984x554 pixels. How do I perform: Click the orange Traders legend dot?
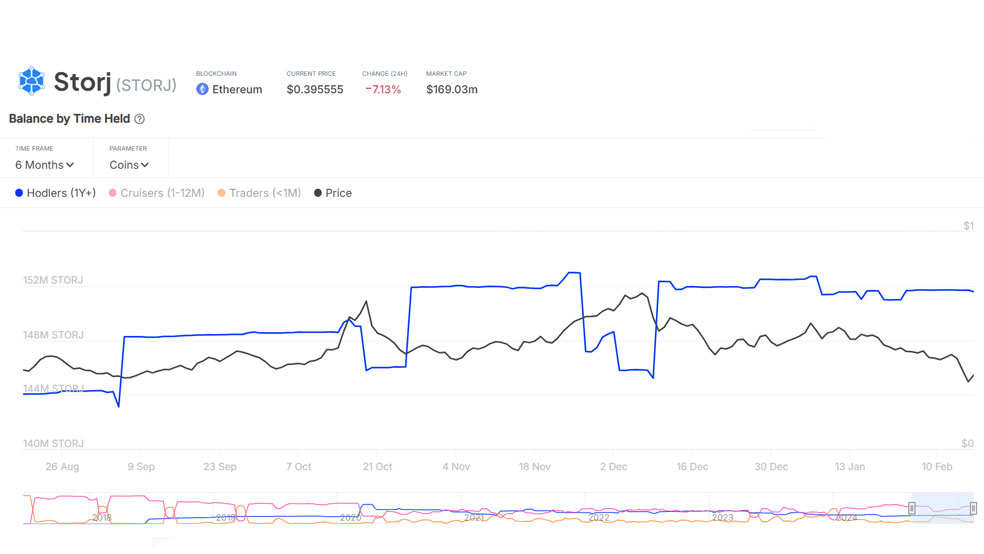coord(221,193)
